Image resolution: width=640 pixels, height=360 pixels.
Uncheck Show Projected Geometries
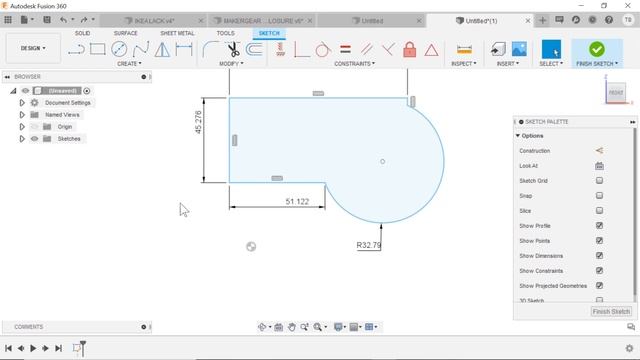click(599, 286)
